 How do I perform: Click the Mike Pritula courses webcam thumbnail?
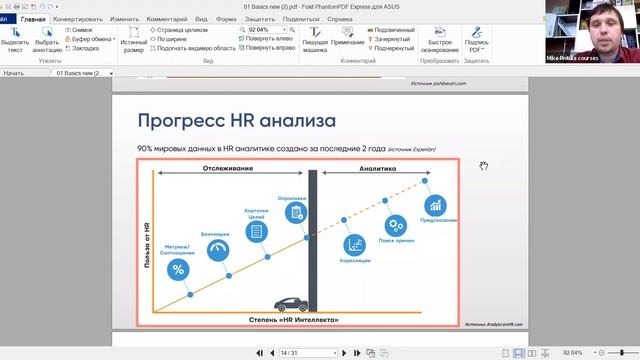593,31
